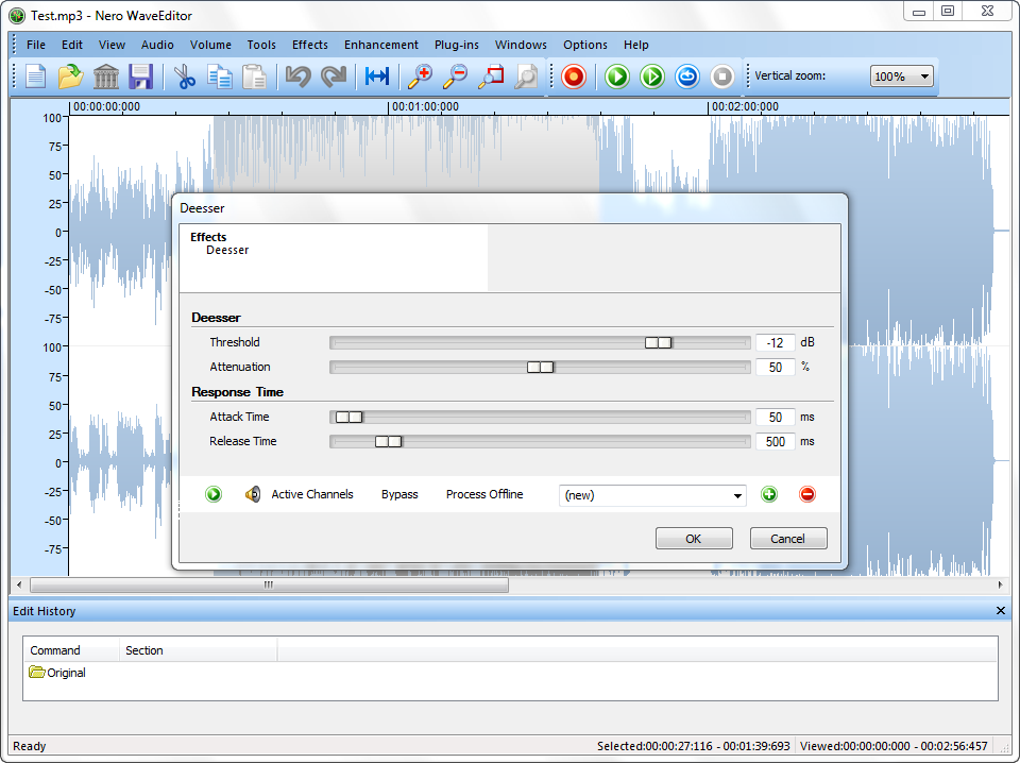Save the file with the floppy disk icon
The image size is (1020, 763).
pyautogui.click(x=141, y=77)
